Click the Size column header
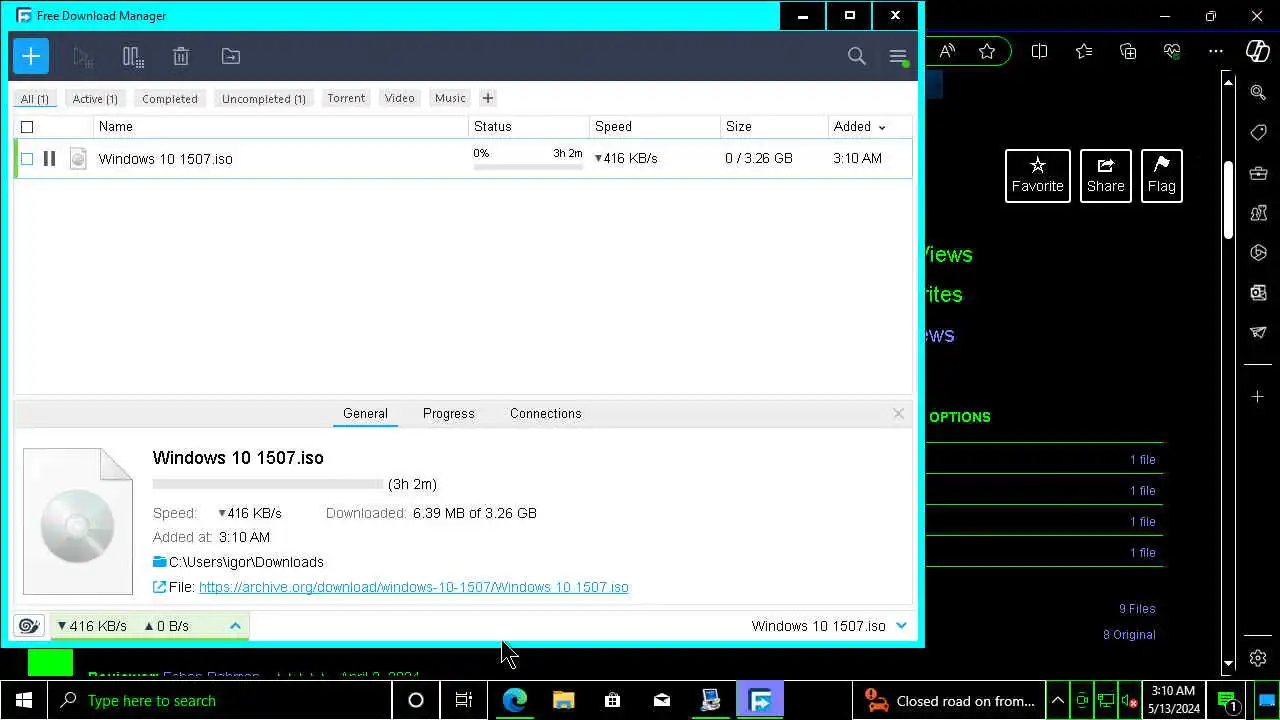Screen dimensions: 1280x720 pos(774,127)
